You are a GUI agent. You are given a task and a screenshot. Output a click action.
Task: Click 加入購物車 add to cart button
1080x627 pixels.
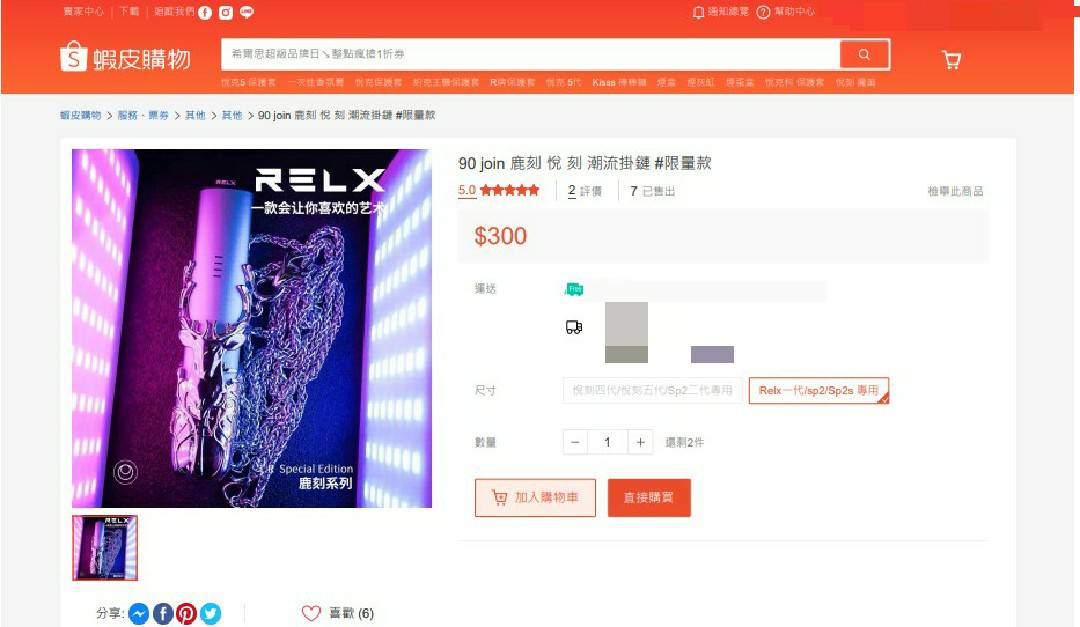tap(535, 497)
